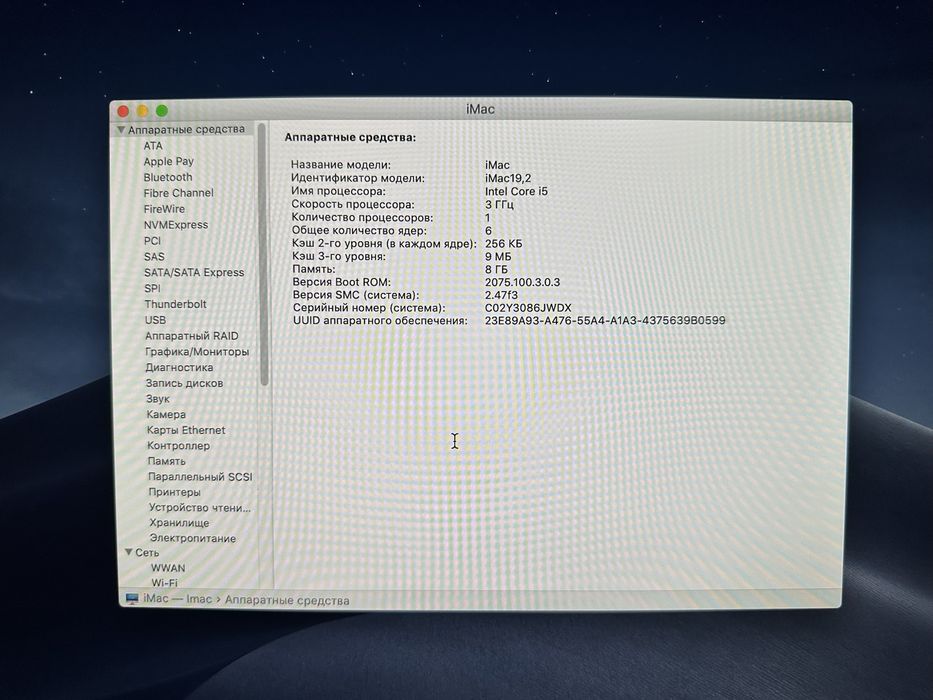
Task: Open Хранилище entry
Action: (x=179, y=523)
